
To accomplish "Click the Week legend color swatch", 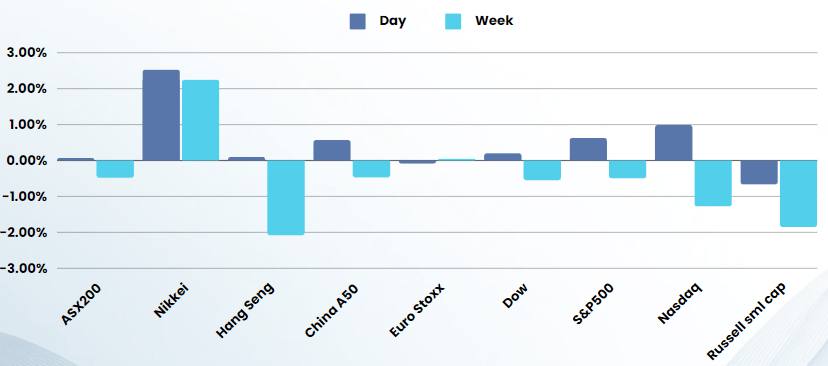I will pos(453,21).
